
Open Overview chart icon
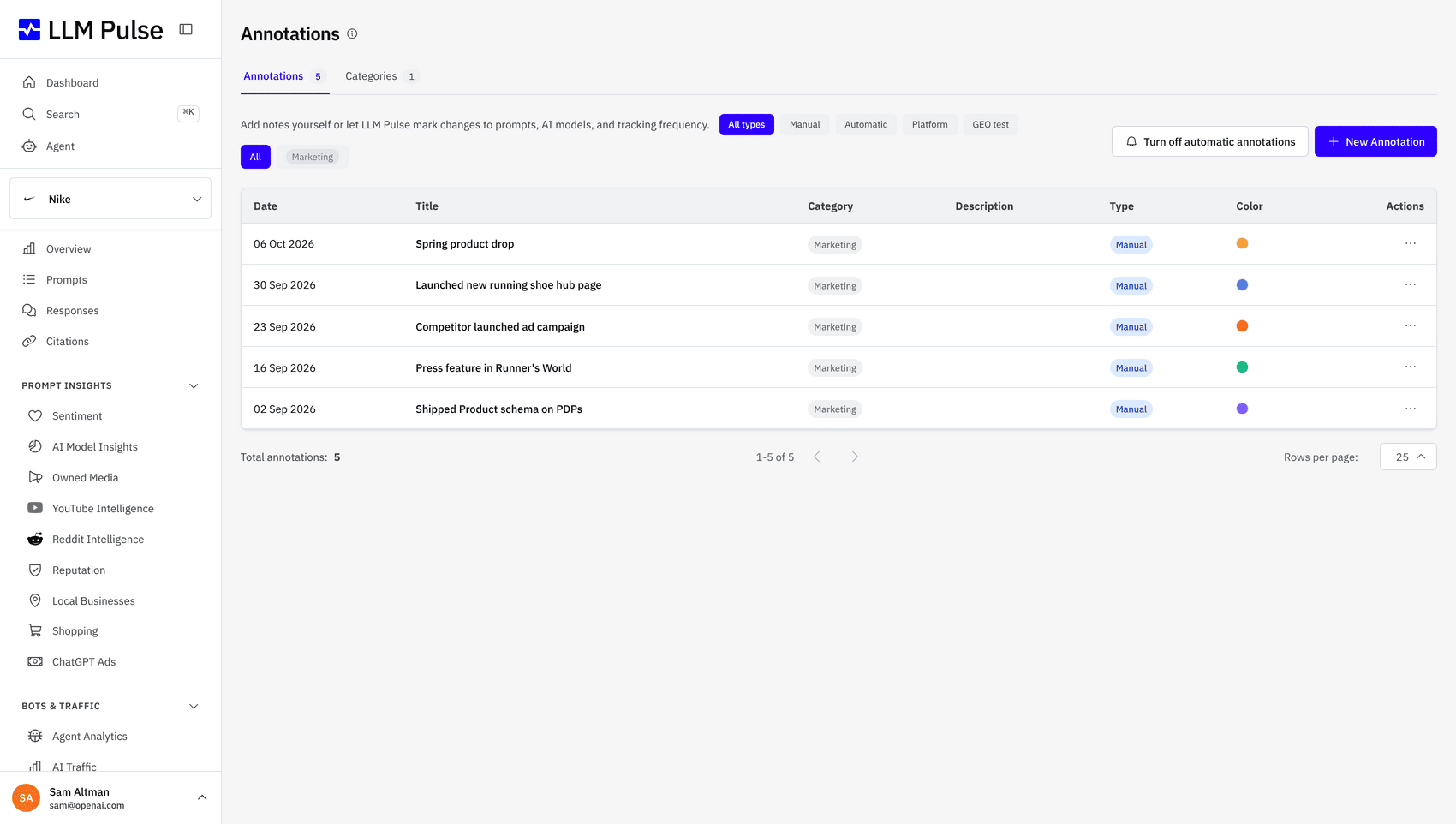[x=29, y=248]
